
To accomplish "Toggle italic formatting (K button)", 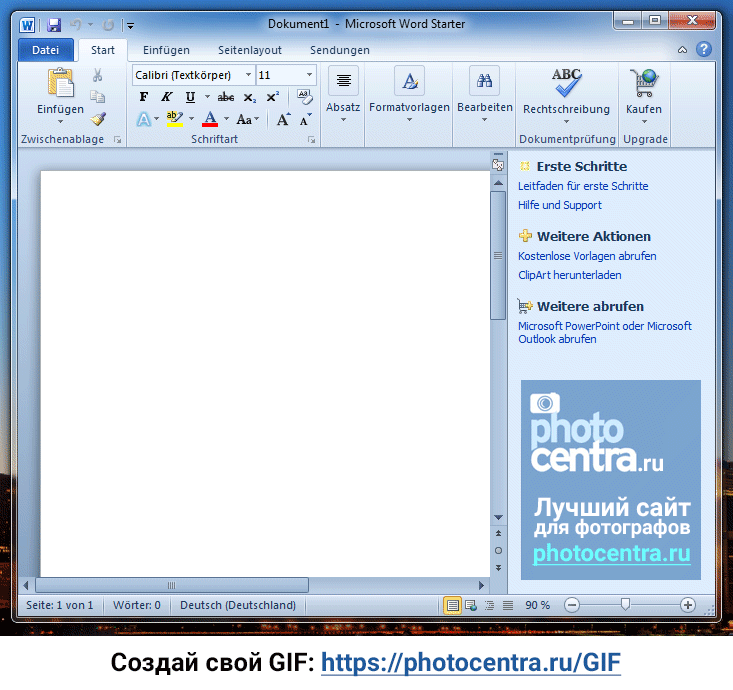I will [166, 97].
